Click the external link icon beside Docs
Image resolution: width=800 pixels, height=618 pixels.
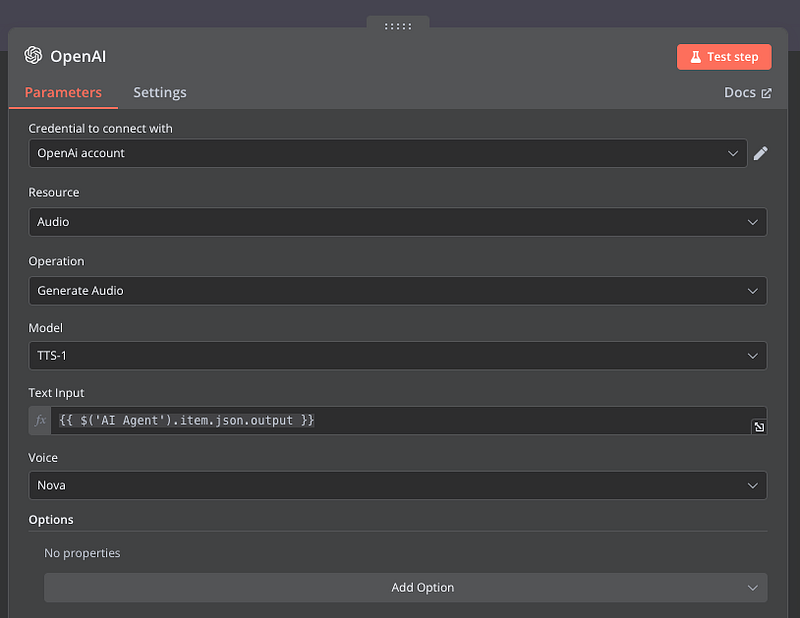pos(767,93)
